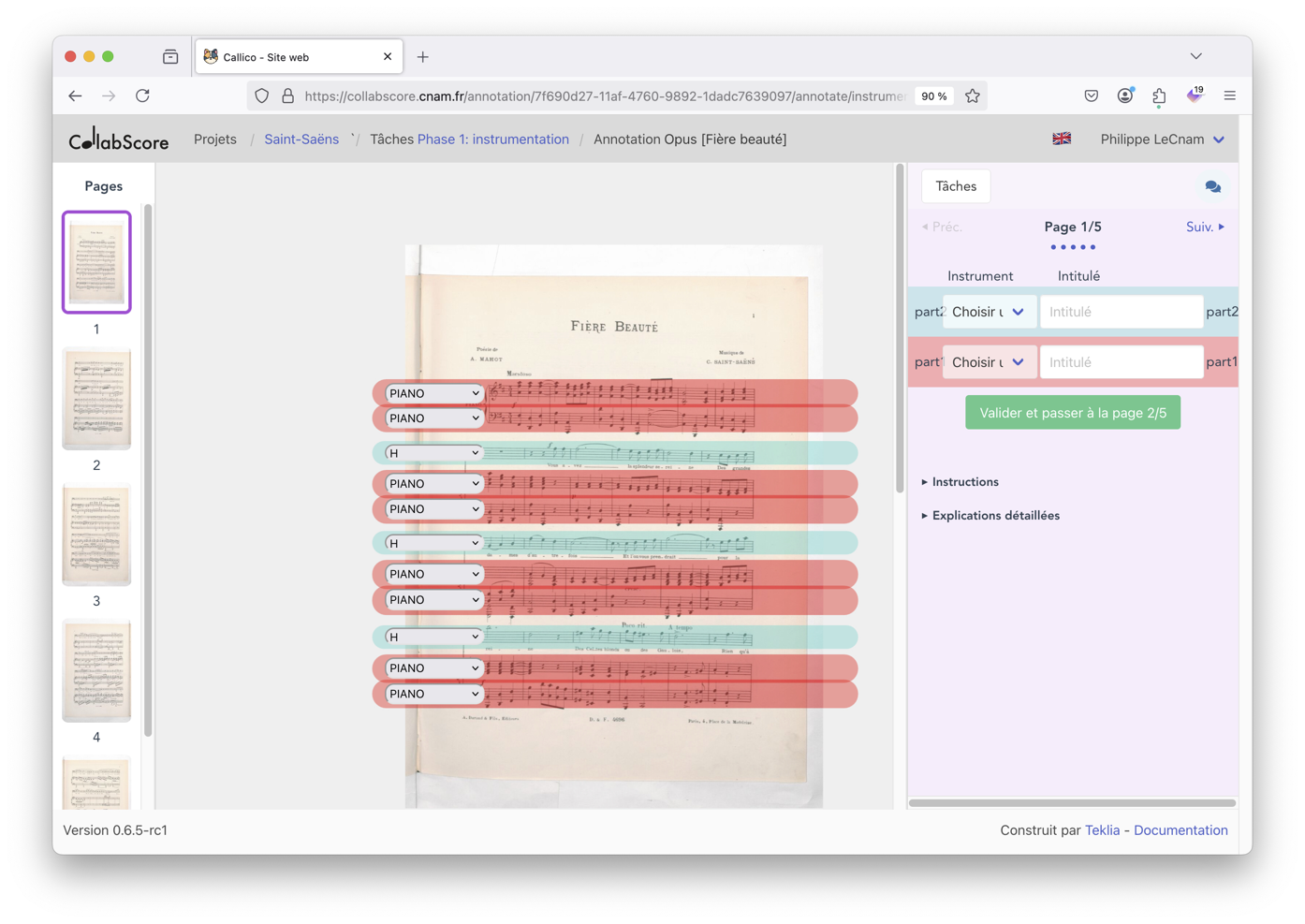Open the last H voice staff dropdown
This screenshot has height=924, width=1305.
pyautogui.click(x=433, y=637)
